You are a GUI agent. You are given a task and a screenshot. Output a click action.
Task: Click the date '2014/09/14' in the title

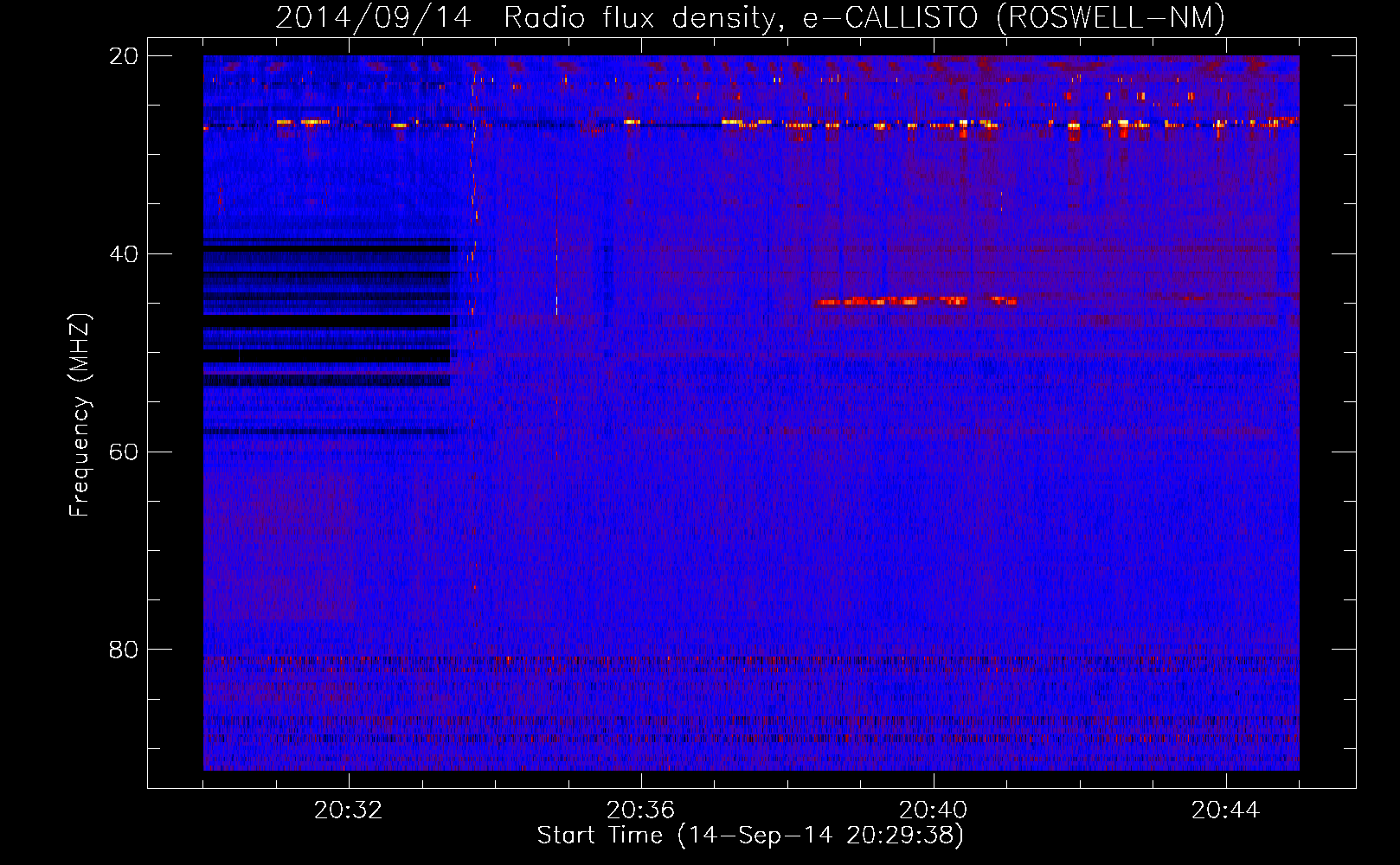374,17
